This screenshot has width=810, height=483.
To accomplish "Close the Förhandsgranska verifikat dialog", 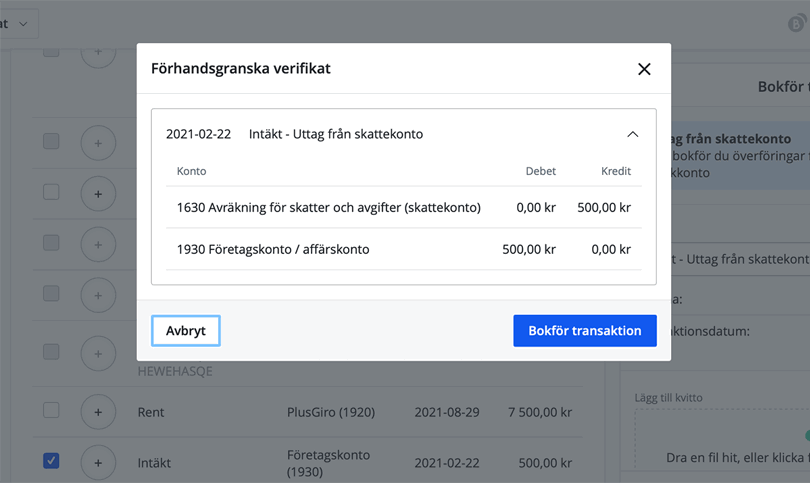I will 644,69.
